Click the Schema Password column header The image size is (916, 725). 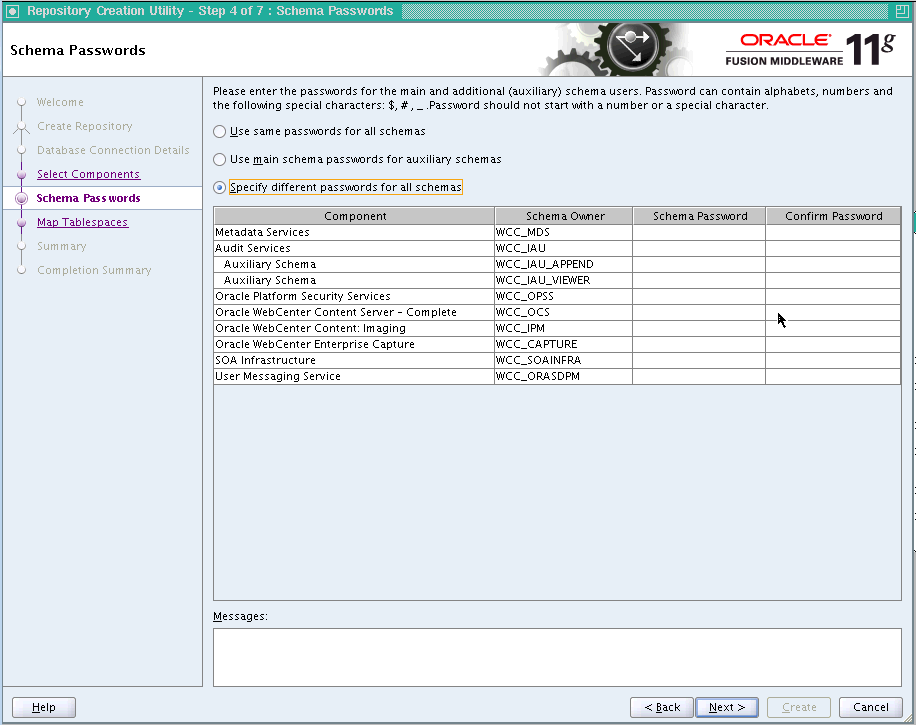[699, 216]
